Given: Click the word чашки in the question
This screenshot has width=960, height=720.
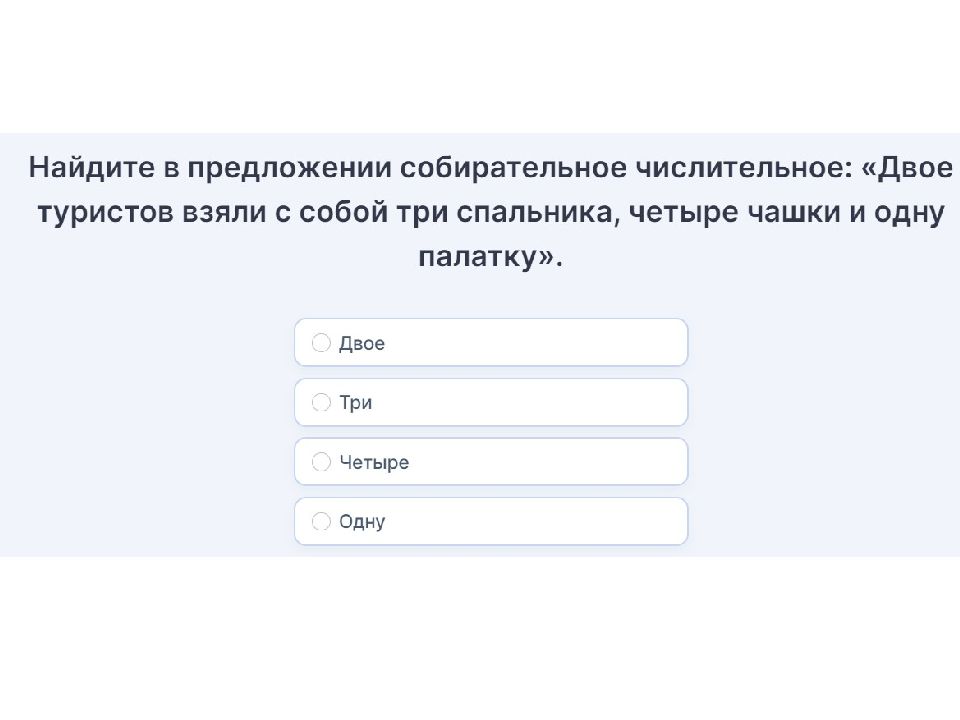Looking at the screenshot, I should (795, 212).
